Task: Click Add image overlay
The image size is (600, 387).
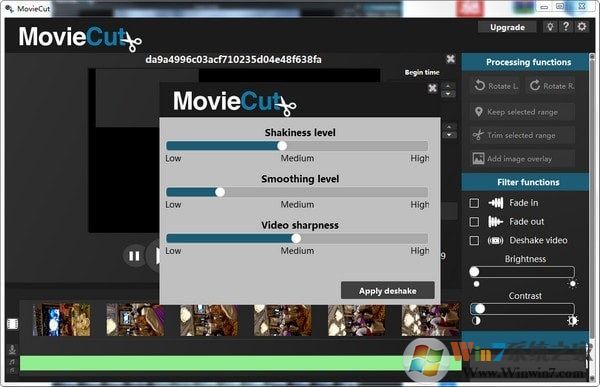Action: [522, 158]
